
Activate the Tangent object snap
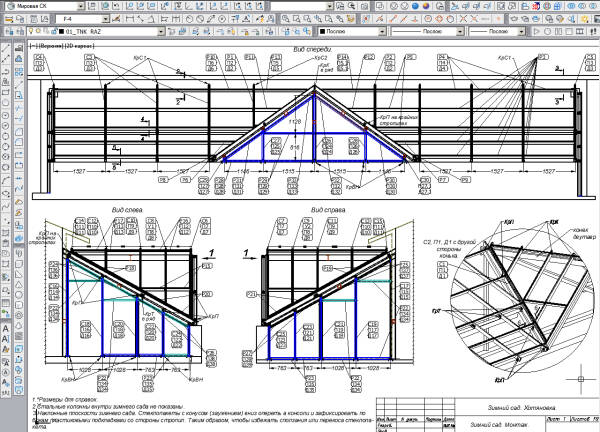[450, 19]
